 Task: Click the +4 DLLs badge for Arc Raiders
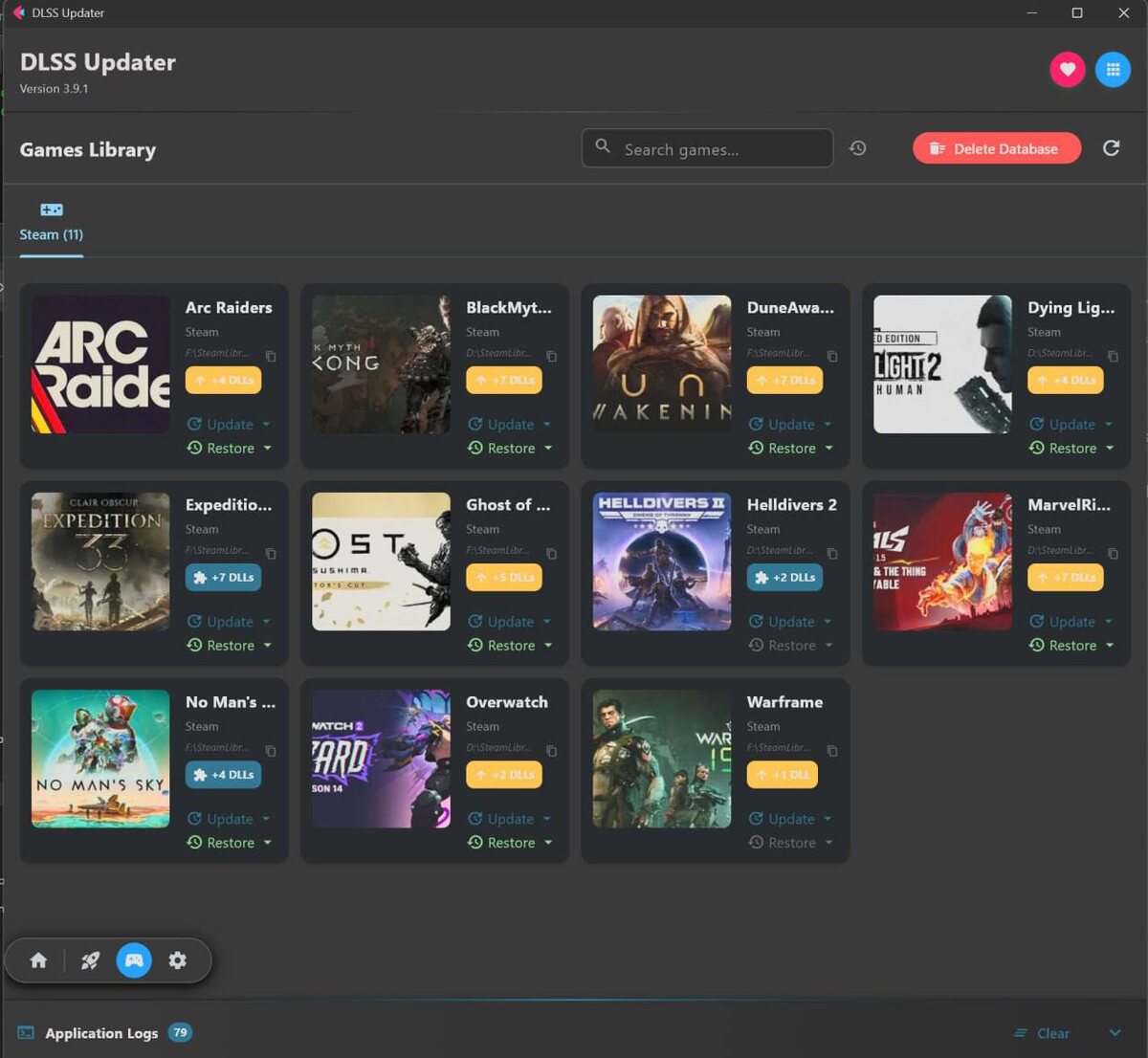[x=223, y=380]
